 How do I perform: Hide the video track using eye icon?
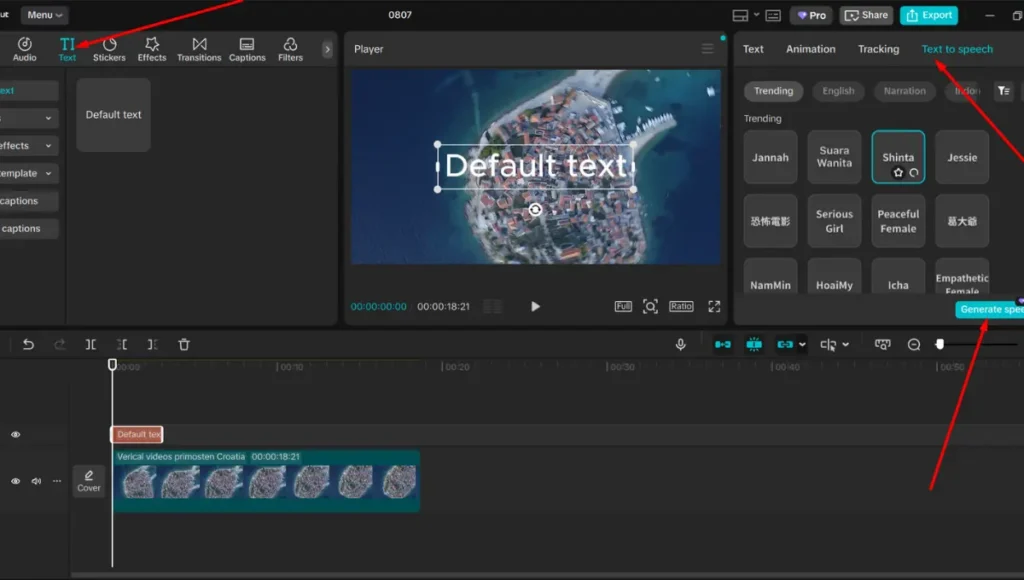(x=15, y=481)
